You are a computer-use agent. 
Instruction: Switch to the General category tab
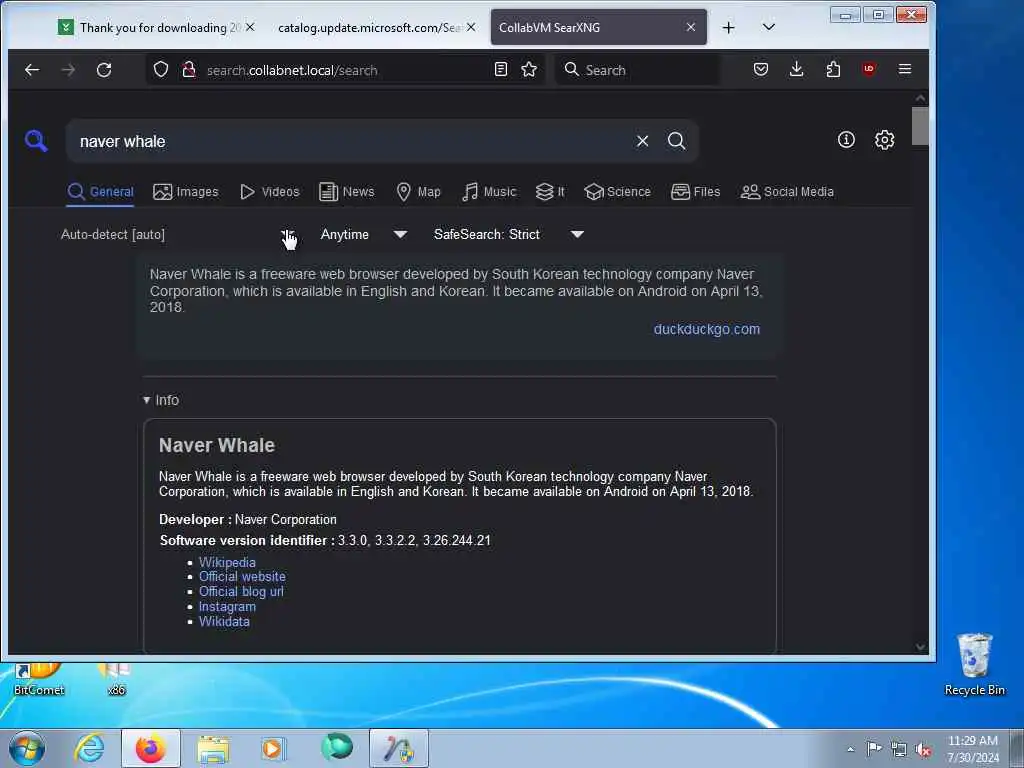[101, 192]
